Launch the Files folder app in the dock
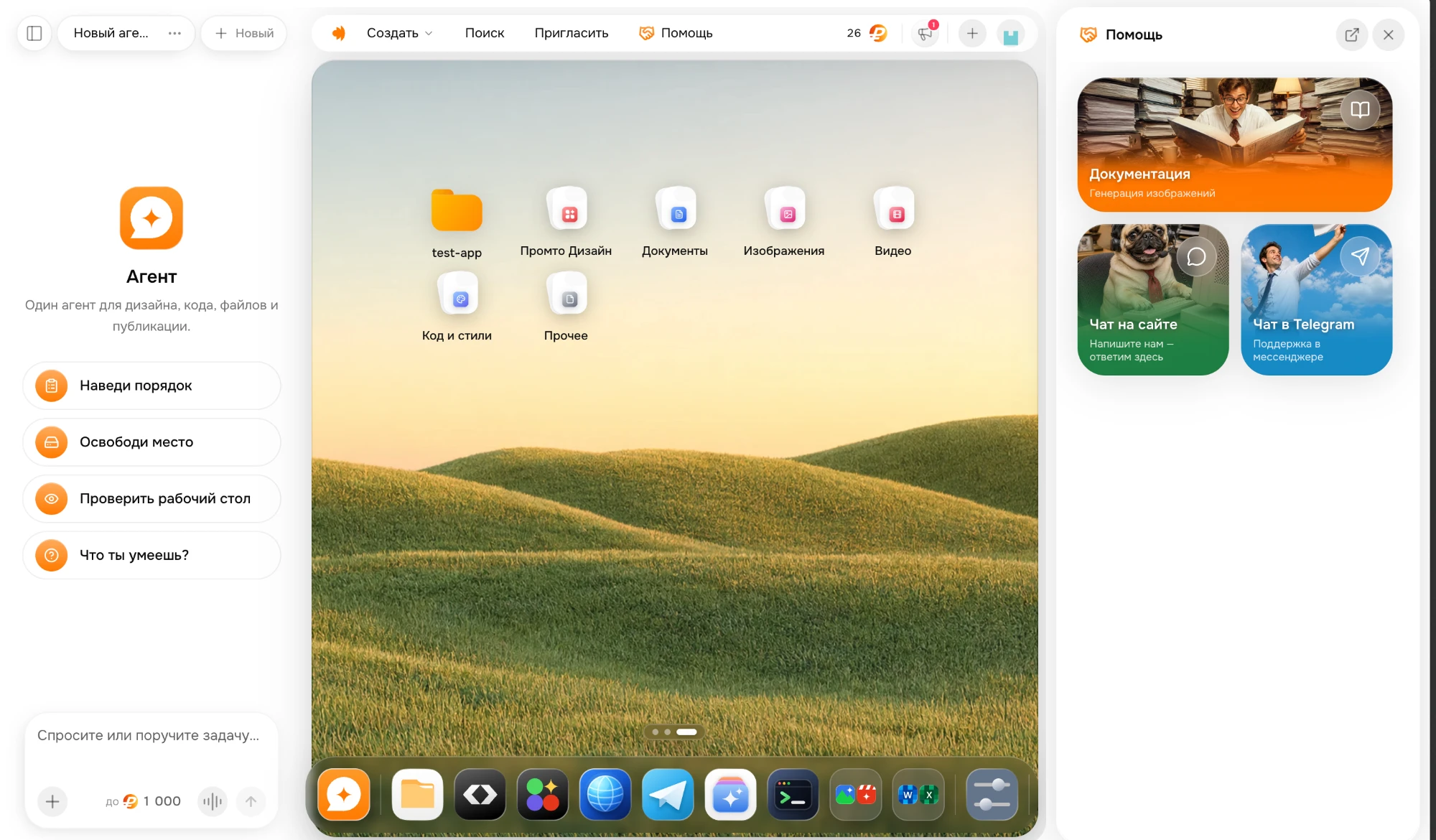Image resolution: width=1436 pixels, height=840 pixels. (417, 795)
